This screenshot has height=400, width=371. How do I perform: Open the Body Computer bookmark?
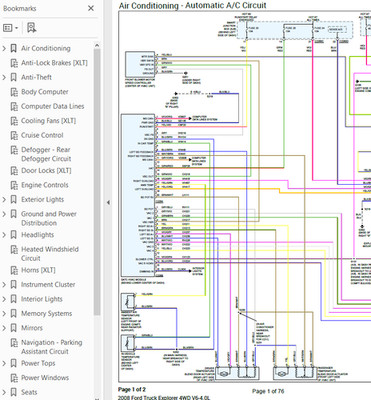45,92
